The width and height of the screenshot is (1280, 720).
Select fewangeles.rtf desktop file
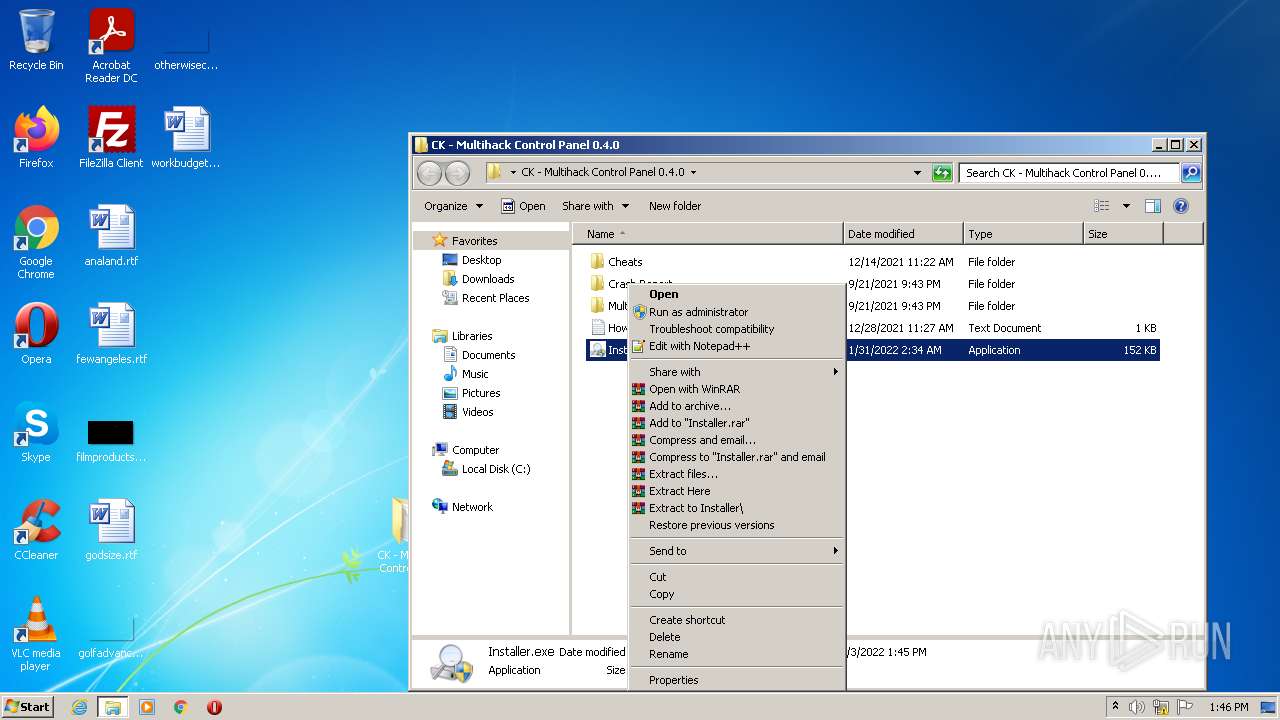click(111, 334)
